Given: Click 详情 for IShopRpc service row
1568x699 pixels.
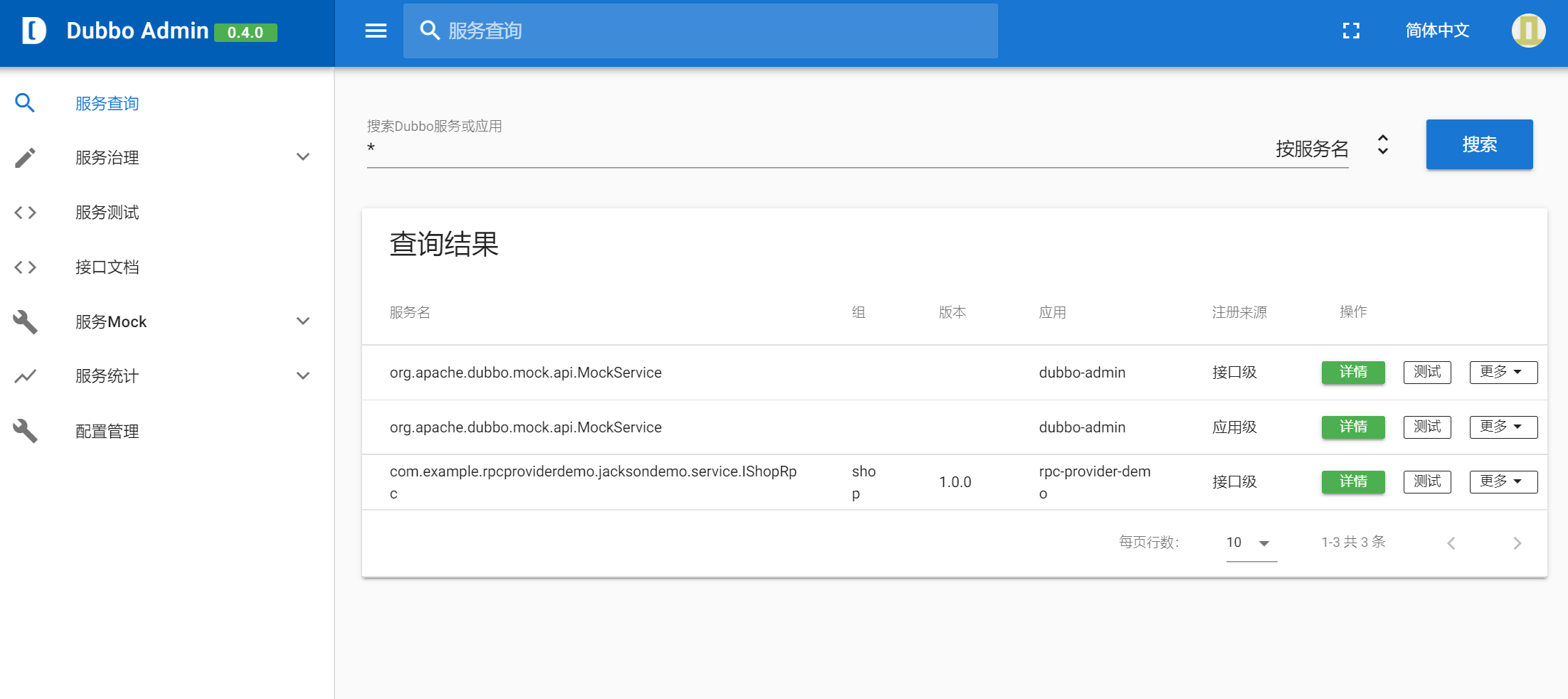Looking at the screenshot, I should pyautogui.click(x=1353, y=481).
